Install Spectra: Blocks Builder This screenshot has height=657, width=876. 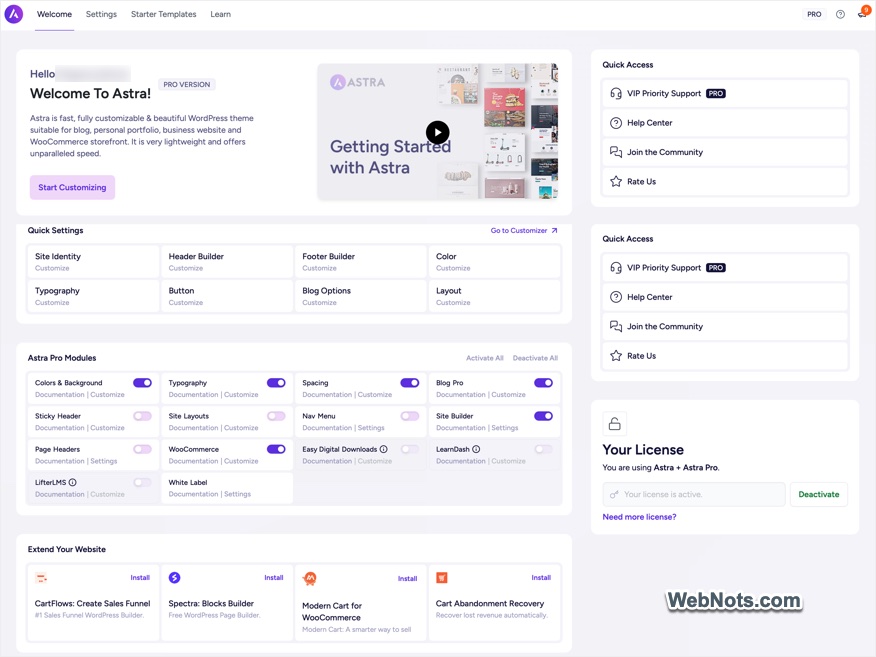274,578
